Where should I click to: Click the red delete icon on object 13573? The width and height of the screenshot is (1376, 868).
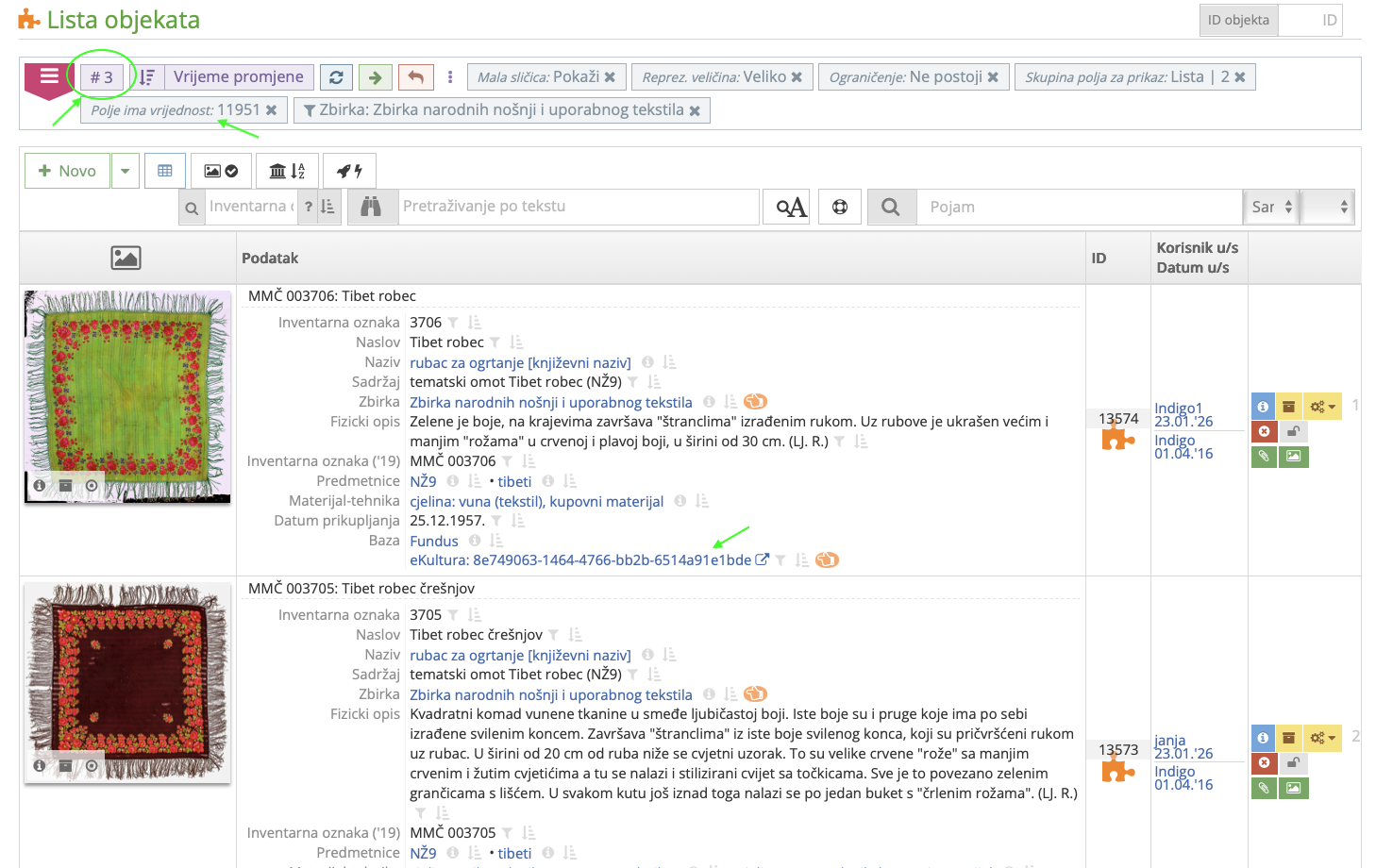tap(1264, 762)
